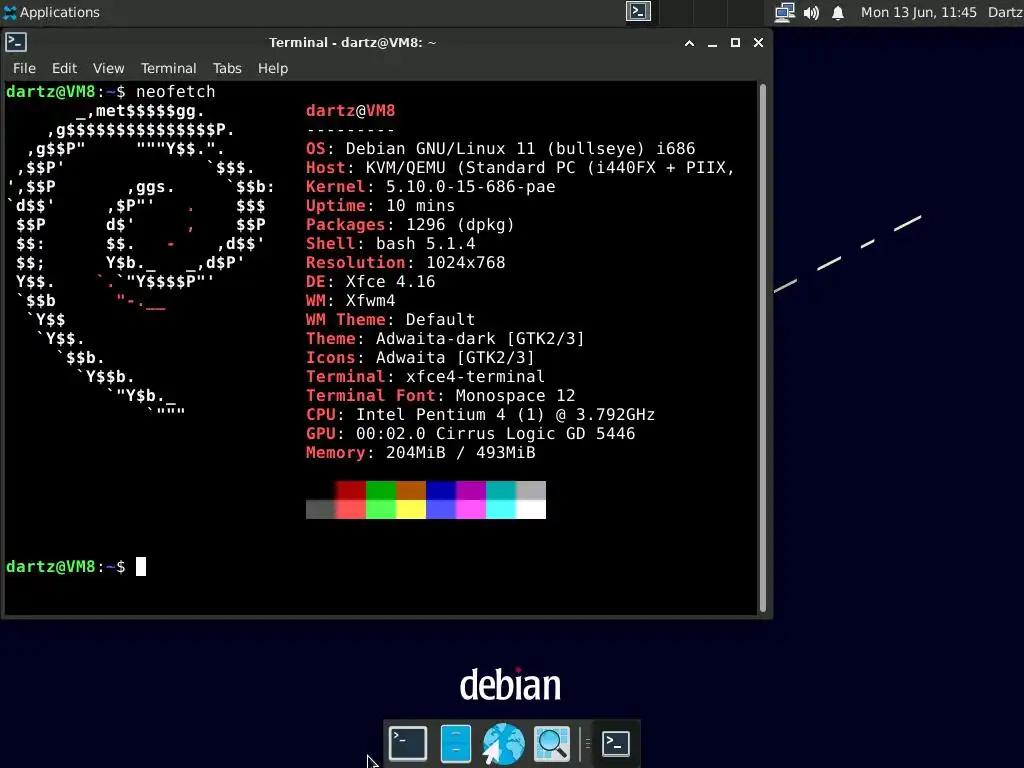Screen dimensions: 1024x768
Task: Click the "Uptime: 10 mins" line
Action: coord(381,206)
